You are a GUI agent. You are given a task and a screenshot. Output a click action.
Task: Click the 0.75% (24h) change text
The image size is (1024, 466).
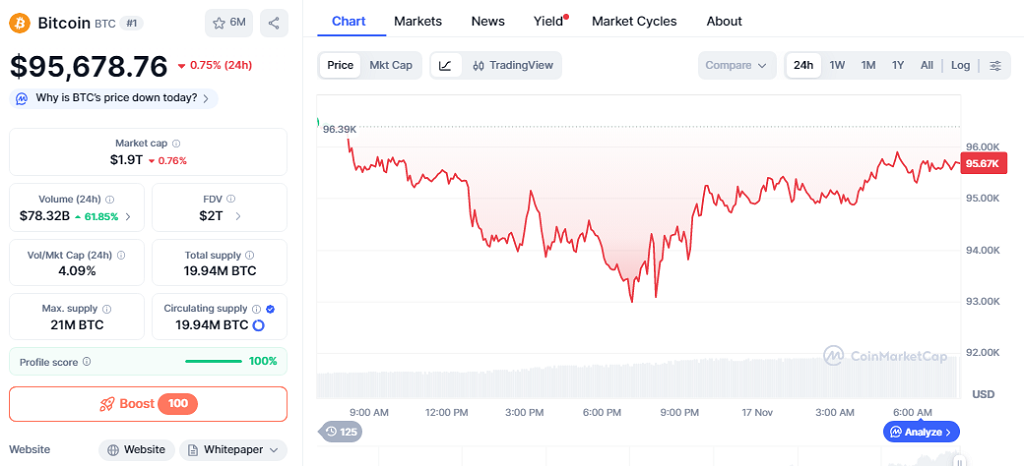tap(215, 65)
